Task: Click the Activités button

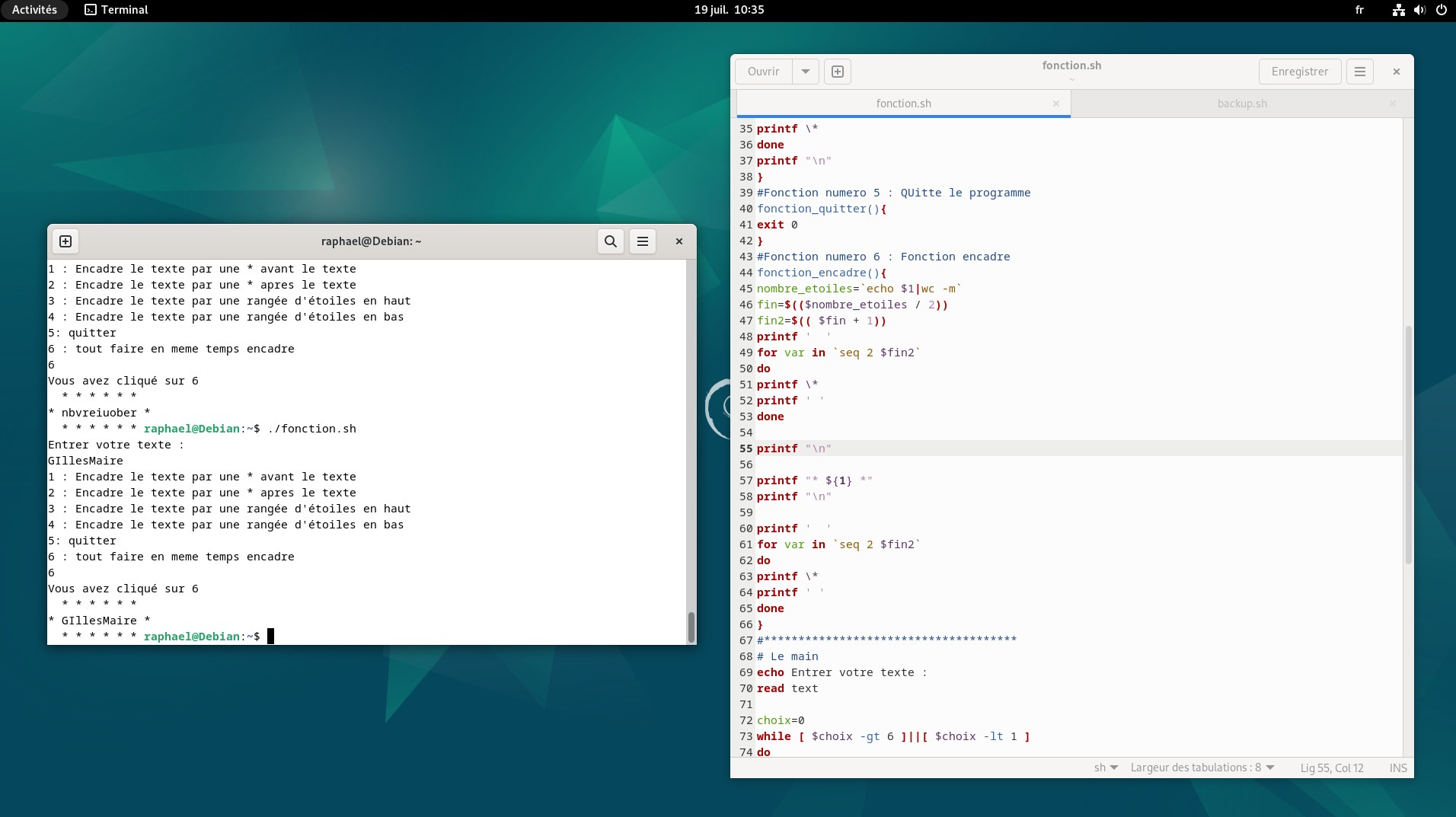Action: 34,10
